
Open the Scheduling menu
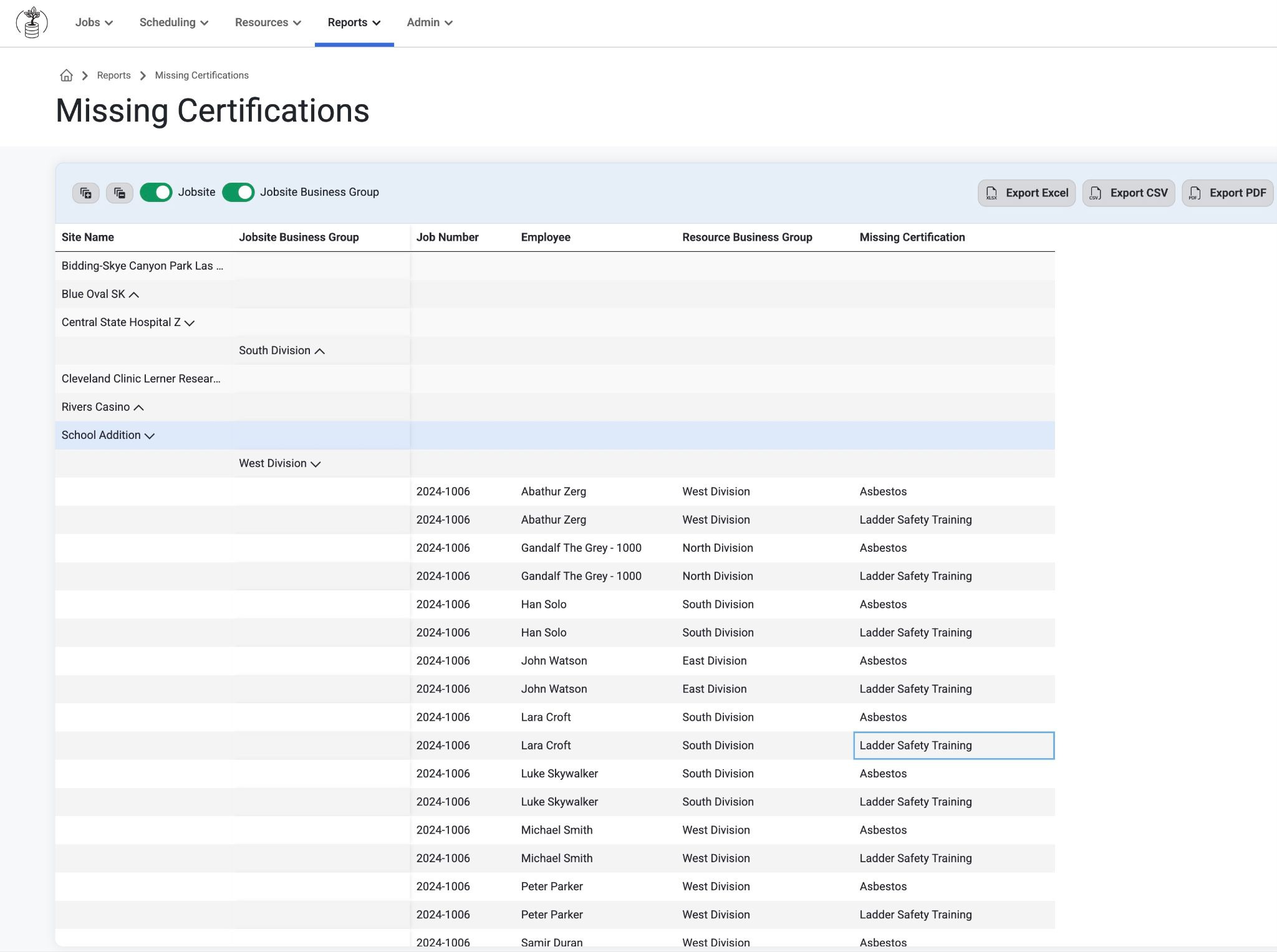point(174,22)
